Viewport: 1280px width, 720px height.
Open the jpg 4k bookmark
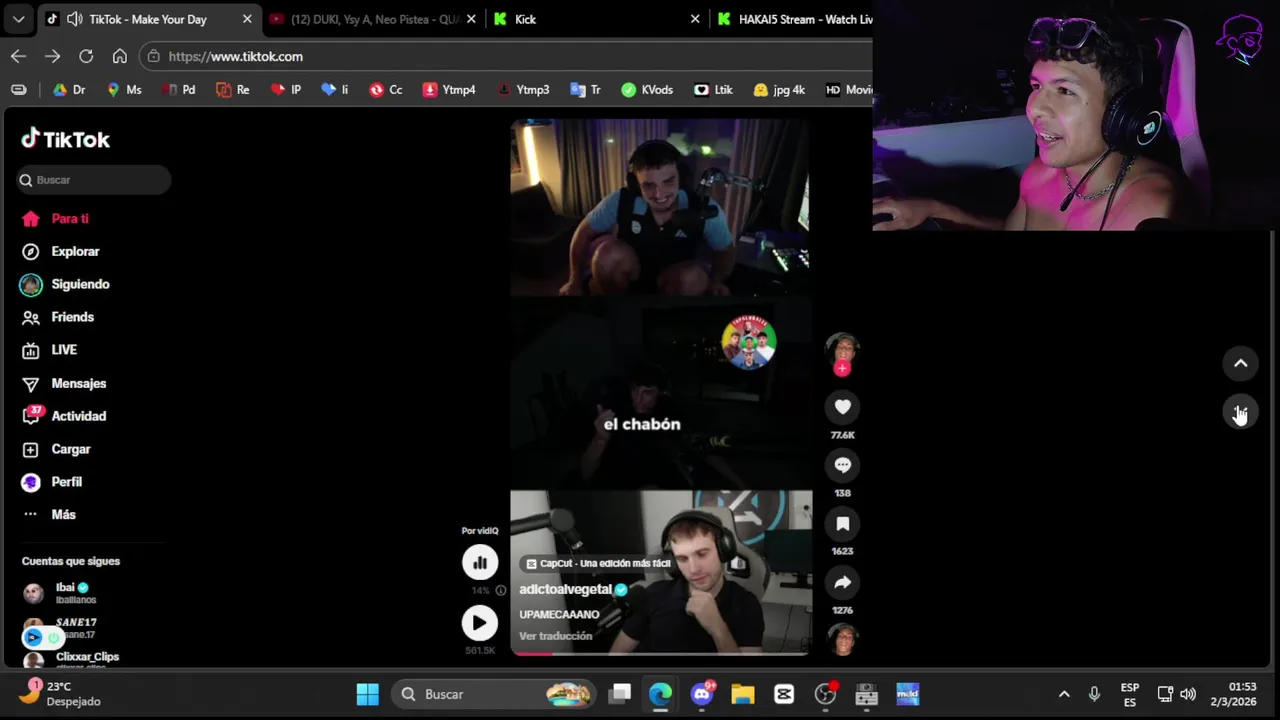click(779, 90)
